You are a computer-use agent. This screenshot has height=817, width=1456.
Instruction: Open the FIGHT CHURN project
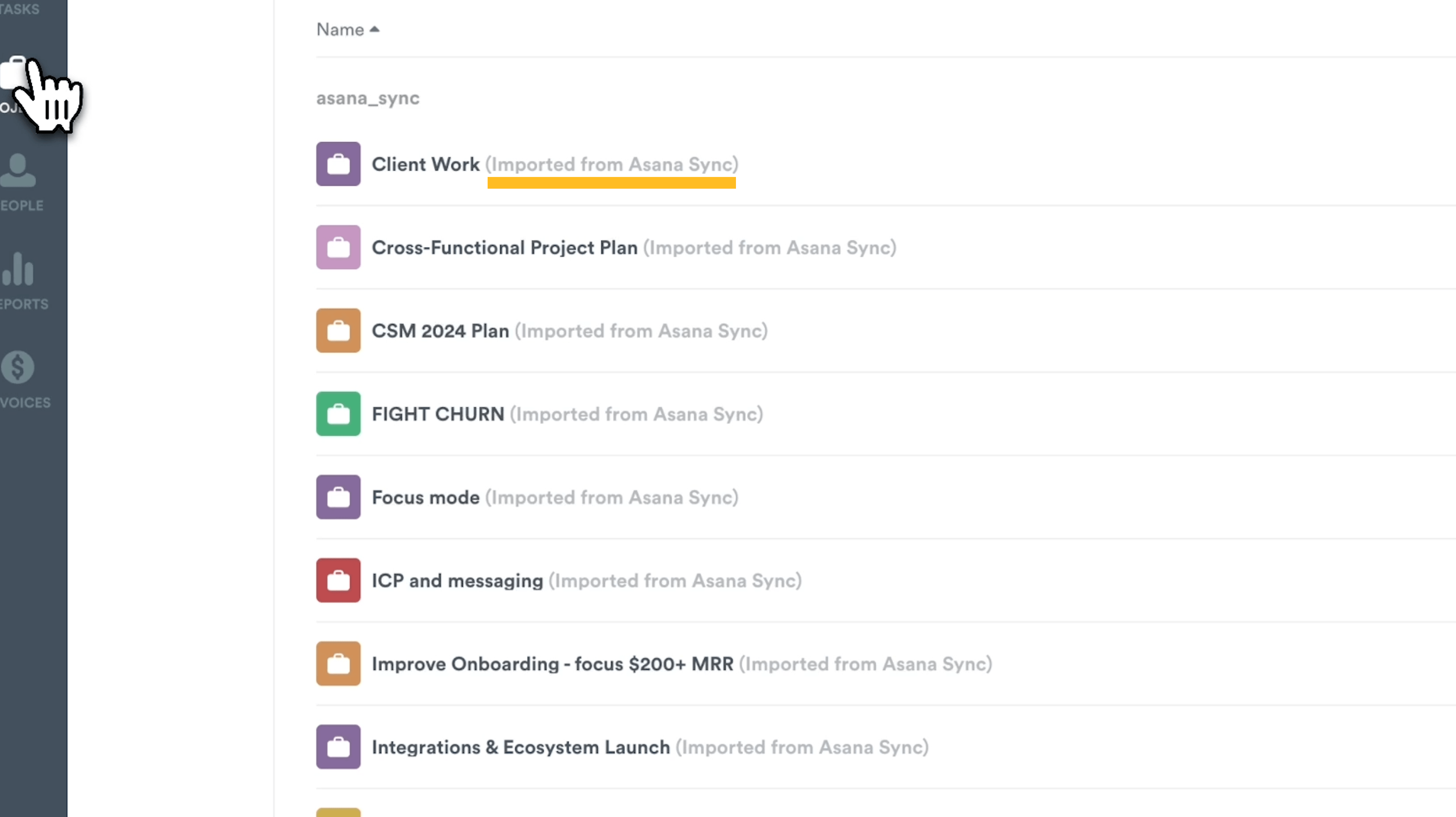[x=438, y=414]
